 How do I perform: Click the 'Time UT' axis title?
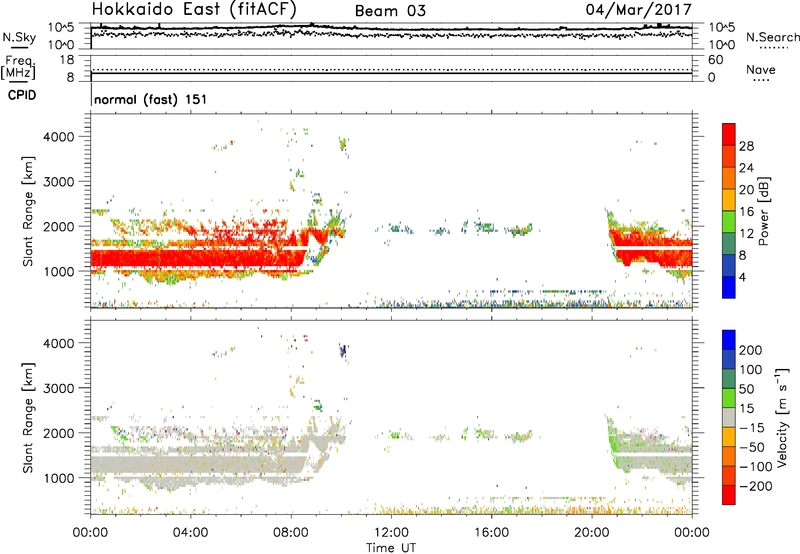tap(391, 548)
